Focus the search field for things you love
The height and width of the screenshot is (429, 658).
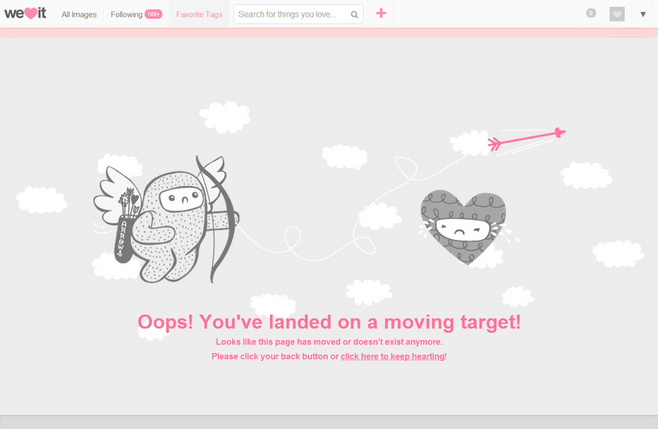(290, 14)
